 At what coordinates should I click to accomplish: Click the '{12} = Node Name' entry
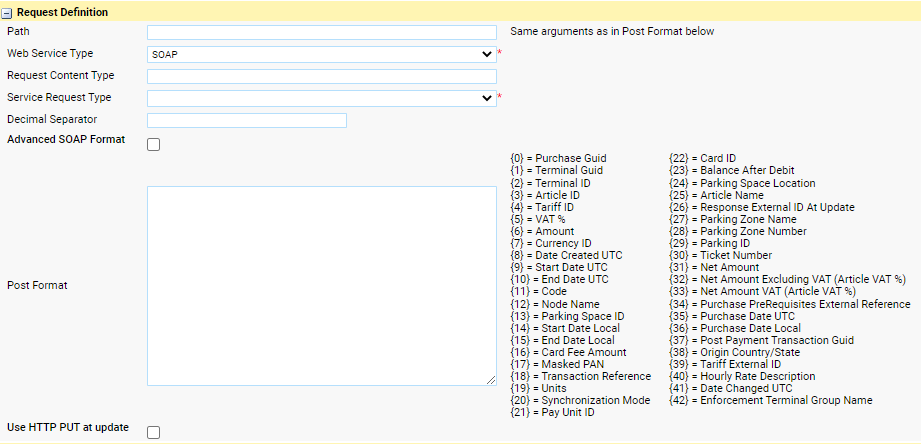(x=555, y=304)
